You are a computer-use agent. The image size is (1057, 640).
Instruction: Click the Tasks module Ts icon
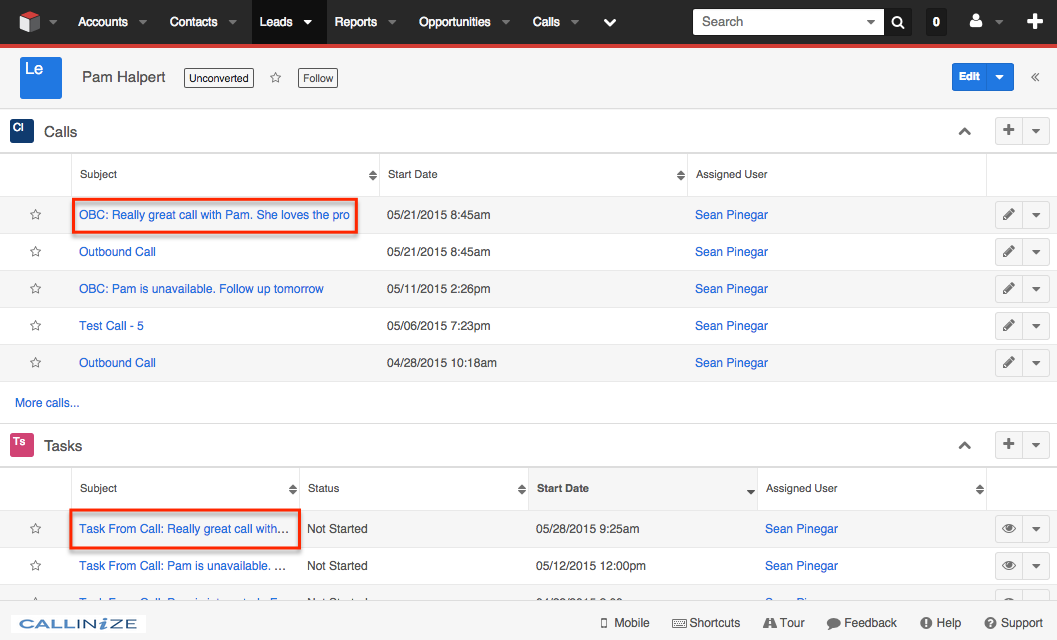22,445
